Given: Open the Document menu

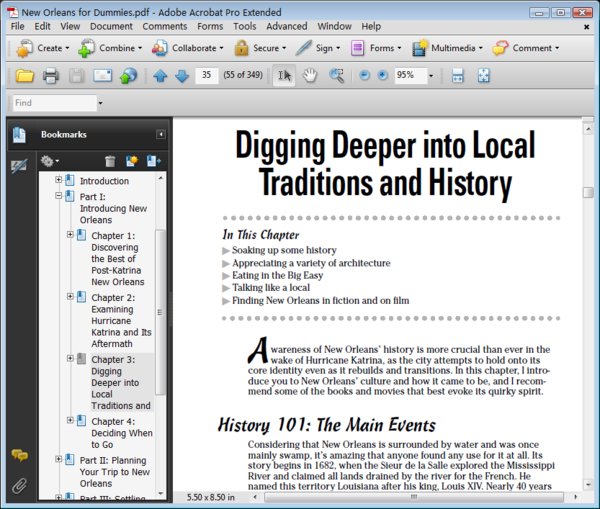Looking at the screenshot, I should click(x=111, y=26).
